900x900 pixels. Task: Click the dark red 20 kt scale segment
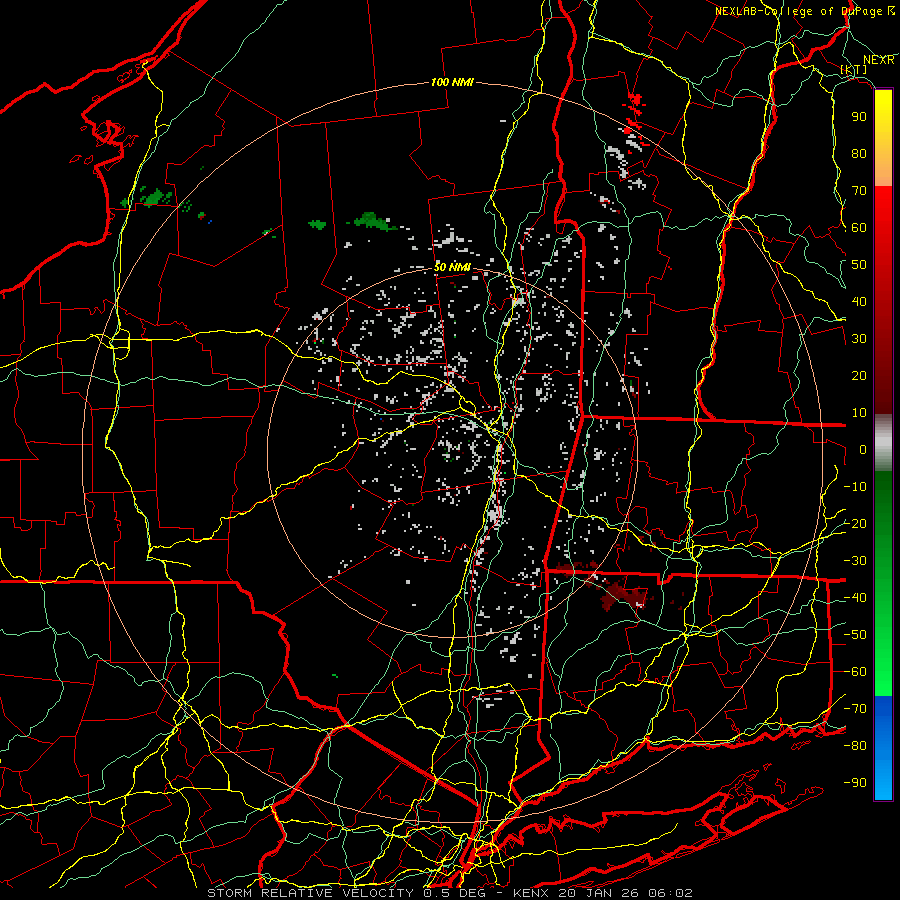(x=883, y=375)
